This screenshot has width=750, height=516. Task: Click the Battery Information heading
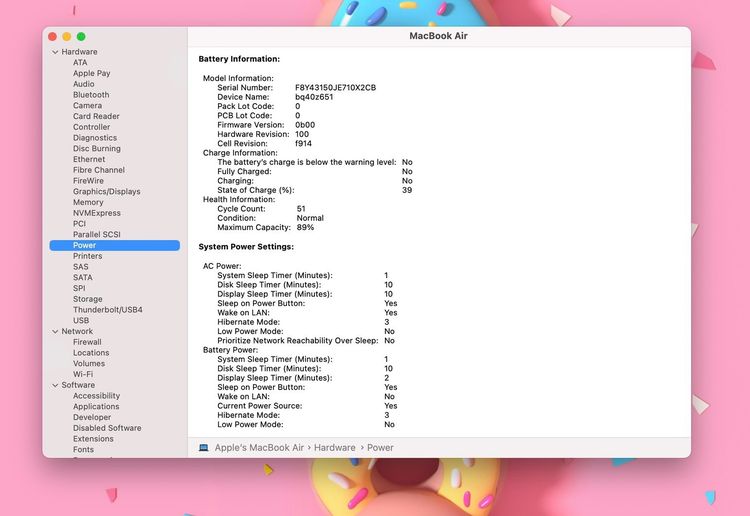[x=239, y=59]
